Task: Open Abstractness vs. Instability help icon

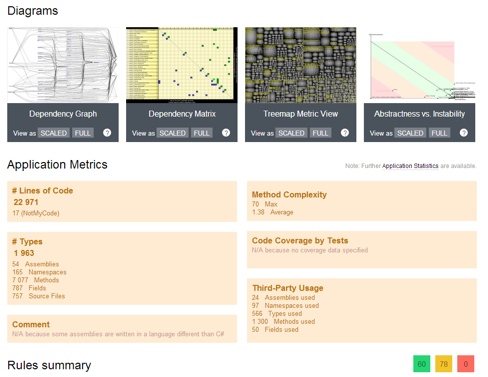Action: pos(464,133)
